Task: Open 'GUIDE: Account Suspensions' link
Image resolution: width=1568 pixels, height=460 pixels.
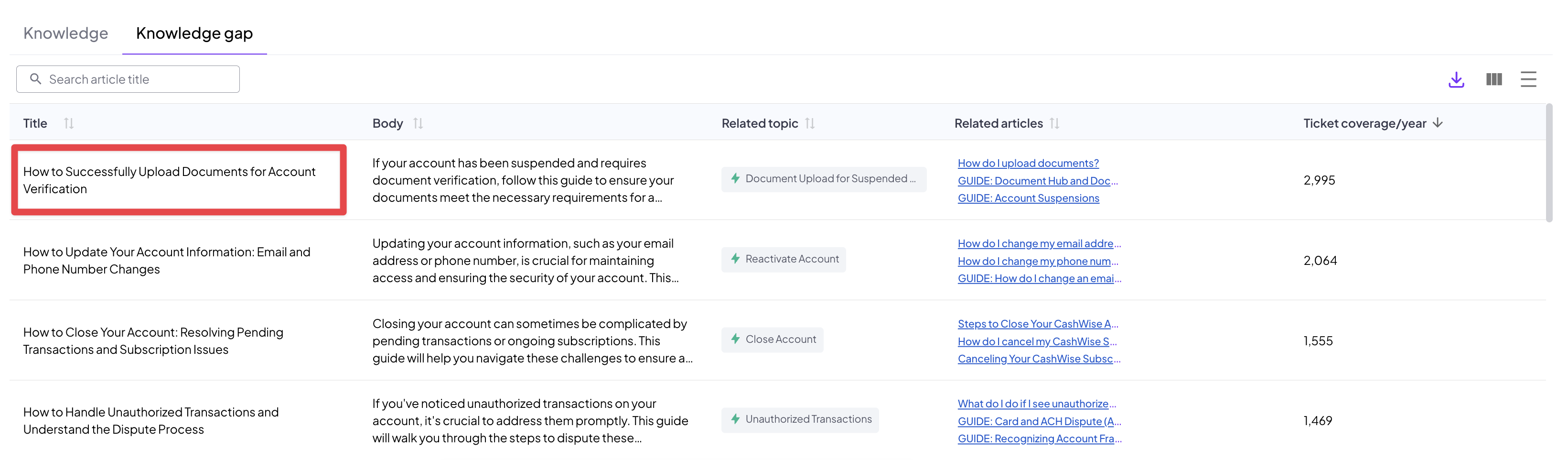Action: point(1028,198)
